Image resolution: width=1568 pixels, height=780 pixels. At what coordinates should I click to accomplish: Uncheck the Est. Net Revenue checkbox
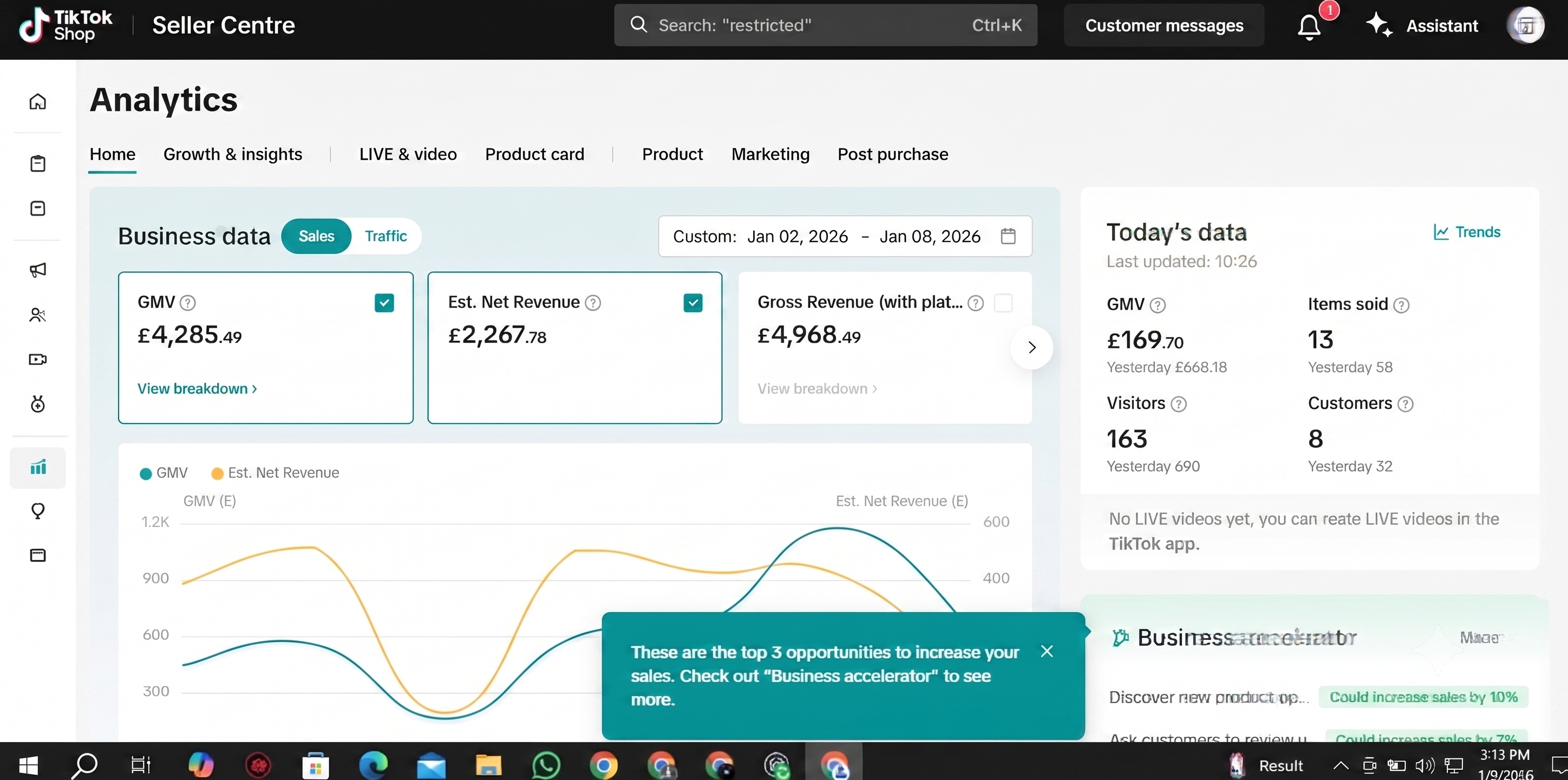click(692, 303)
